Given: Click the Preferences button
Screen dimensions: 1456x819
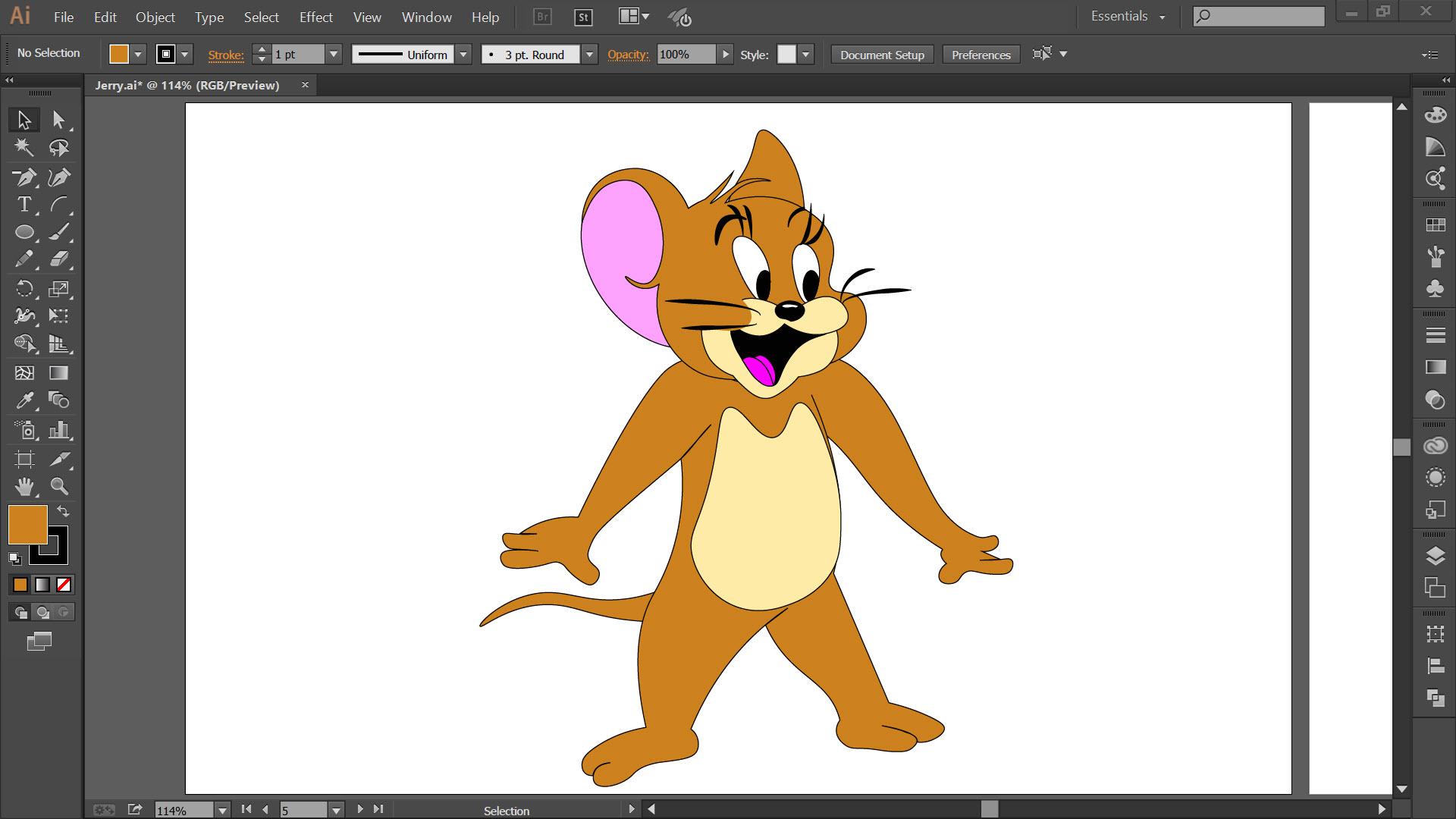Looking at the screenshot, I should coord(981,55).
